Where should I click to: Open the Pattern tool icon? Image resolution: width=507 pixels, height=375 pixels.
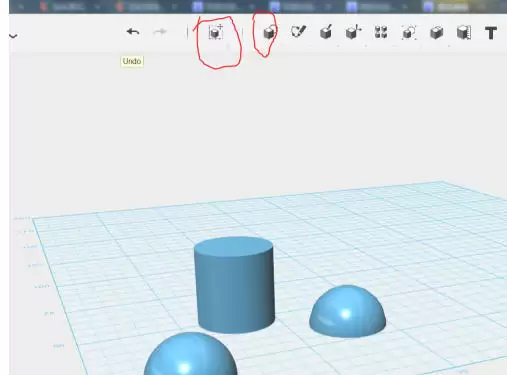381,32
